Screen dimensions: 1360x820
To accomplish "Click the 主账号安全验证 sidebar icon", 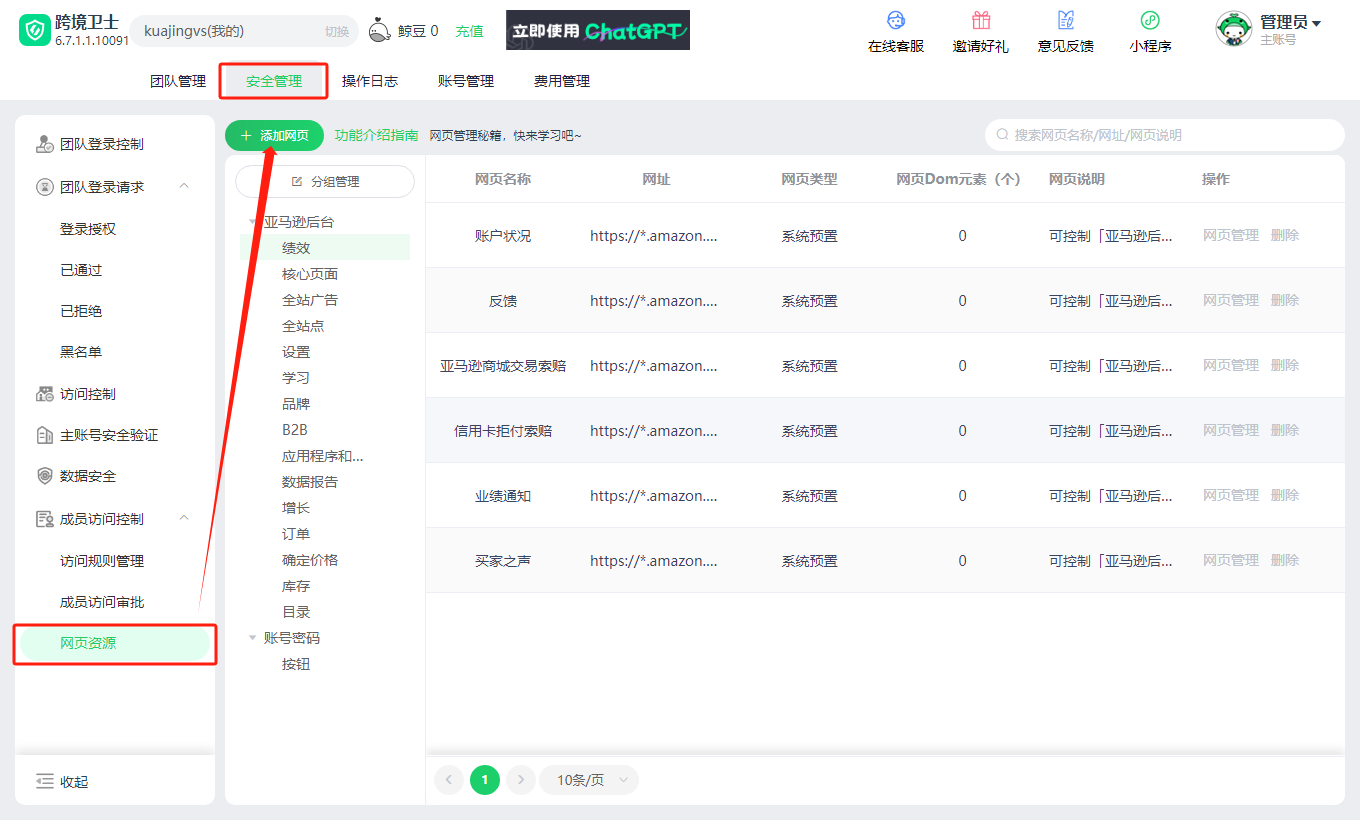I will click(x=45, y=435).
